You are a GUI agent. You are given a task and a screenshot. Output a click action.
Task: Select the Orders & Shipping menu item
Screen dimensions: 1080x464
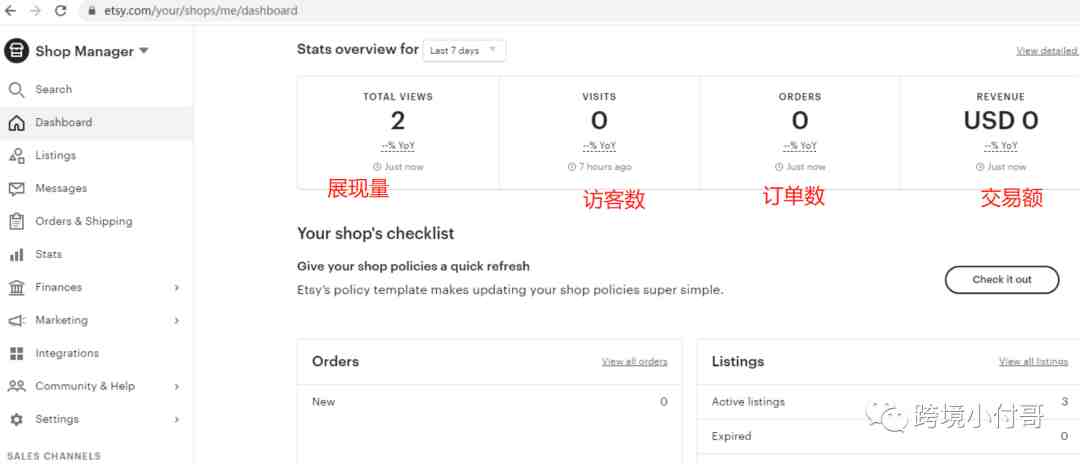coord(96,222)
